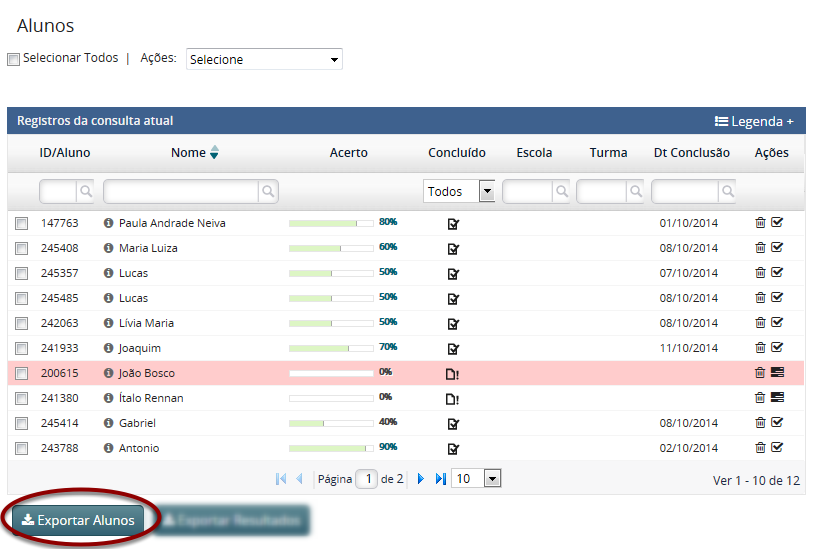
Task: Select checkbox for student 147763
Action: click(x=22, y=223)
